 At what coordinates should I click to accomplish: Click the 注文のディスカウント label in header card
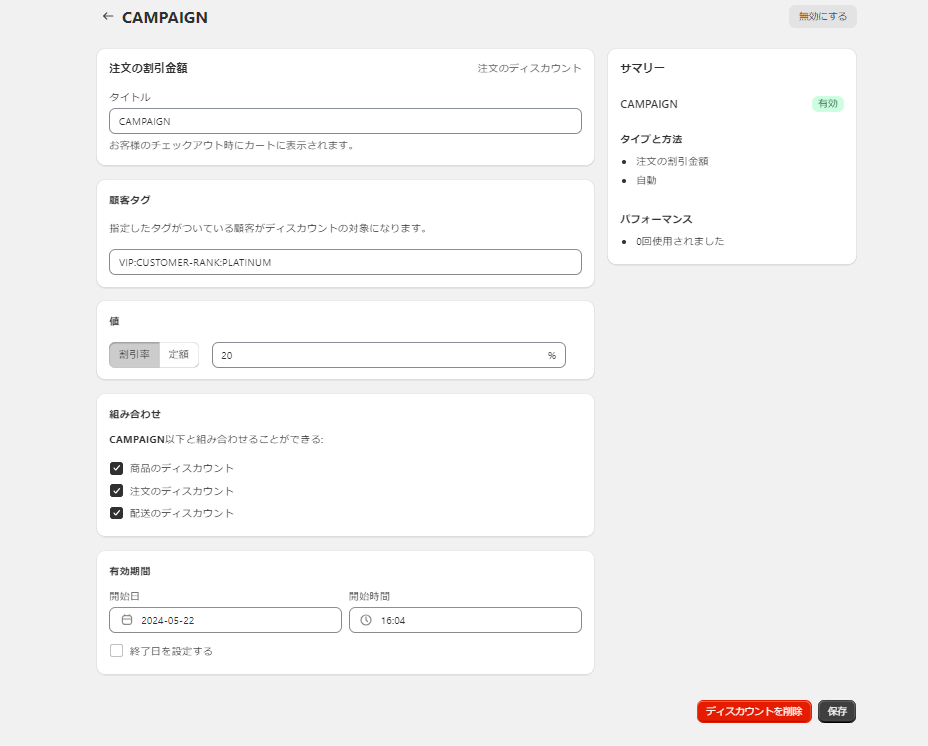[x=529, y=68]
